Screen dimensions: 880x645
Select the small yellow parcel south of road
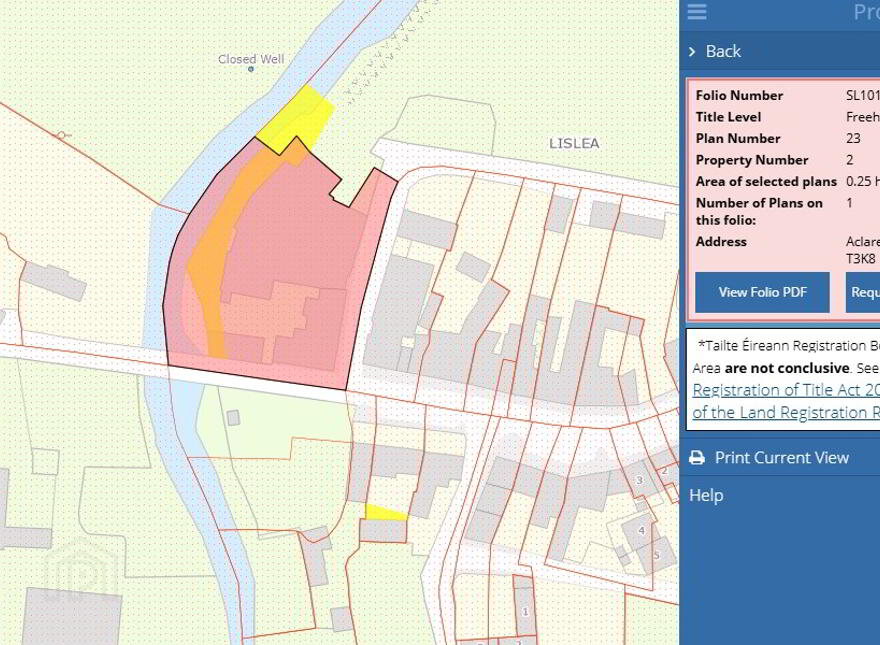pos(385,513)
